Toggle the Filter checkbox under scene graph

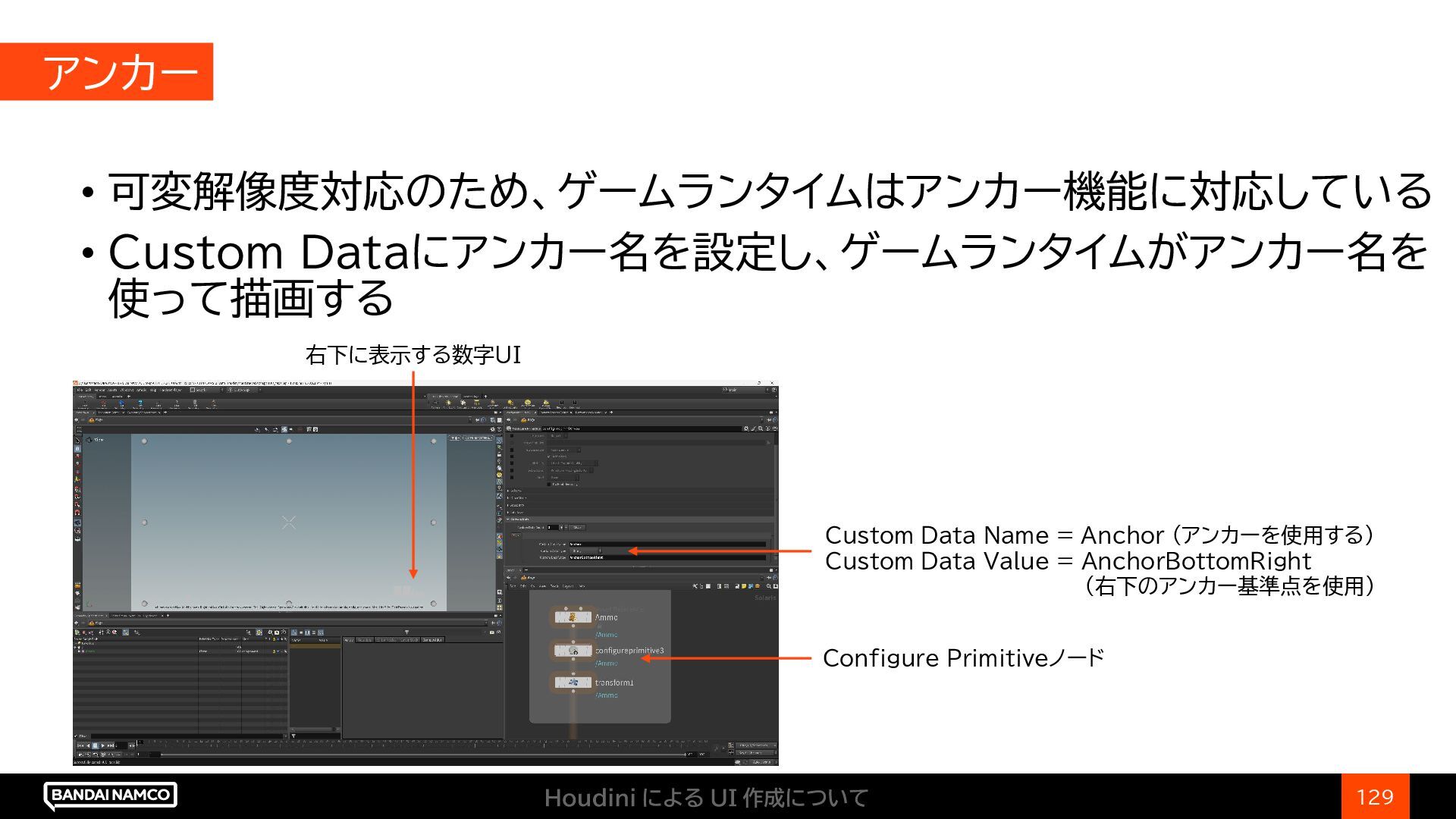tap(77, 736)
